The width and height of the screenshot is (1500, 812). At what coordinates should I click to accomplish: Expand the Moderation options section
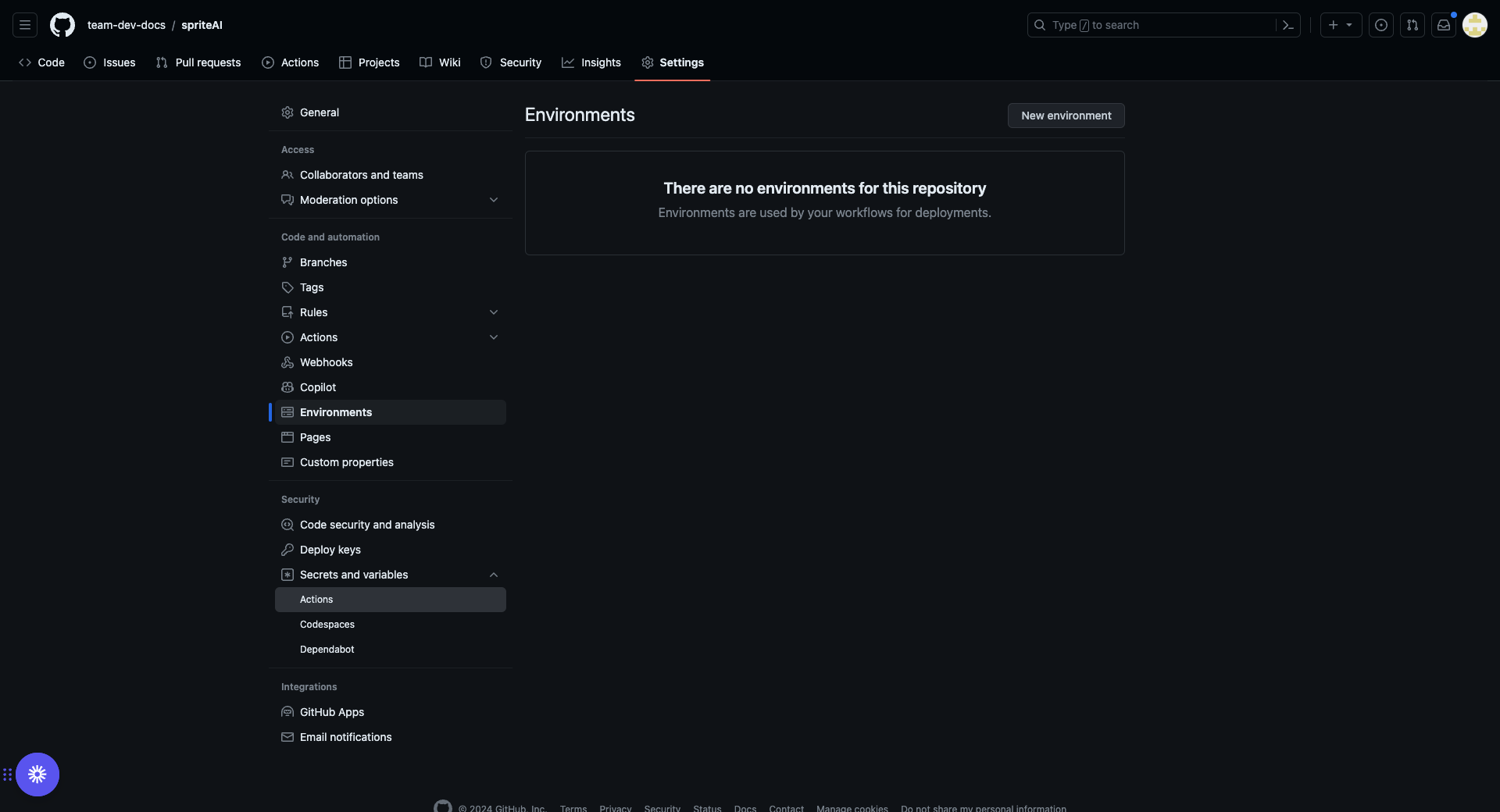tap(493, 200)
